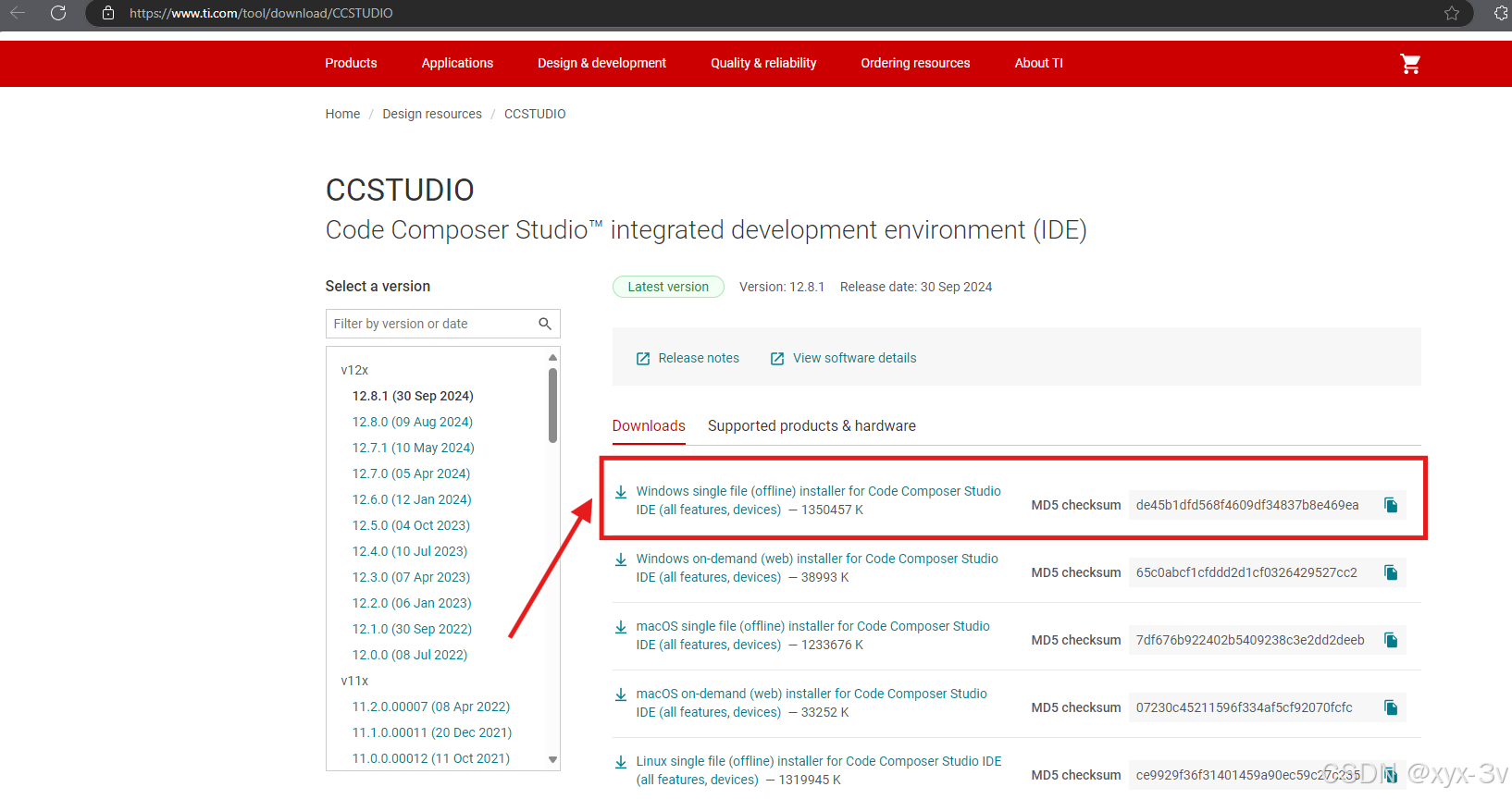Screen dimensions: 1512x799
Task: Copy MD5 checksum 7df676b922402b5409238c3e2dd2deeb
Action: click(x=1390, y=640)
